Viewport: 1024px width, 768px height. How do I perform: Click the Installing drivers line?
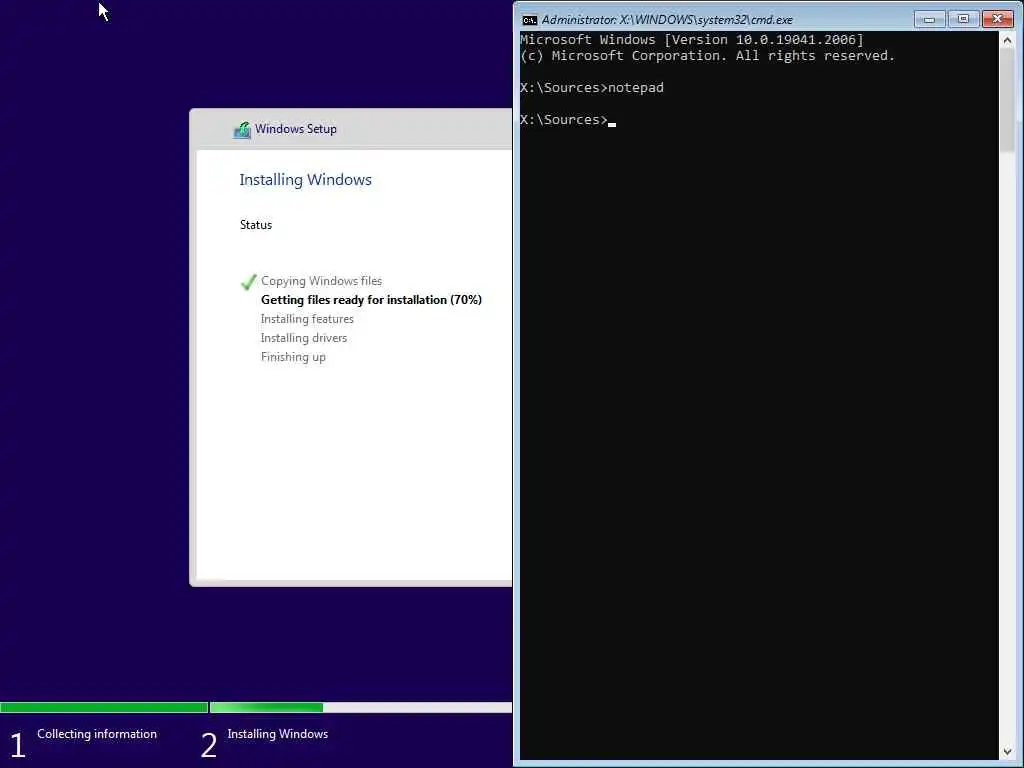tap(304, 338)
